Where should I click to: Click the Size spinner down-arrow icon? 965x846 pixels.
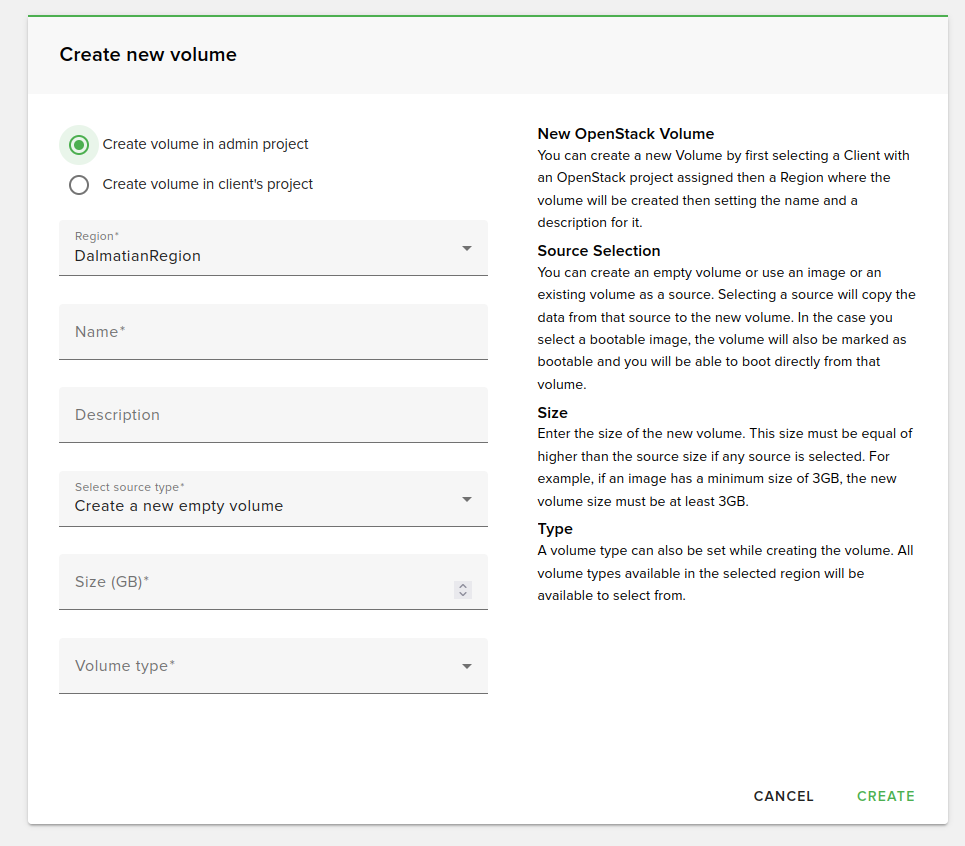(x=462, y=593)
